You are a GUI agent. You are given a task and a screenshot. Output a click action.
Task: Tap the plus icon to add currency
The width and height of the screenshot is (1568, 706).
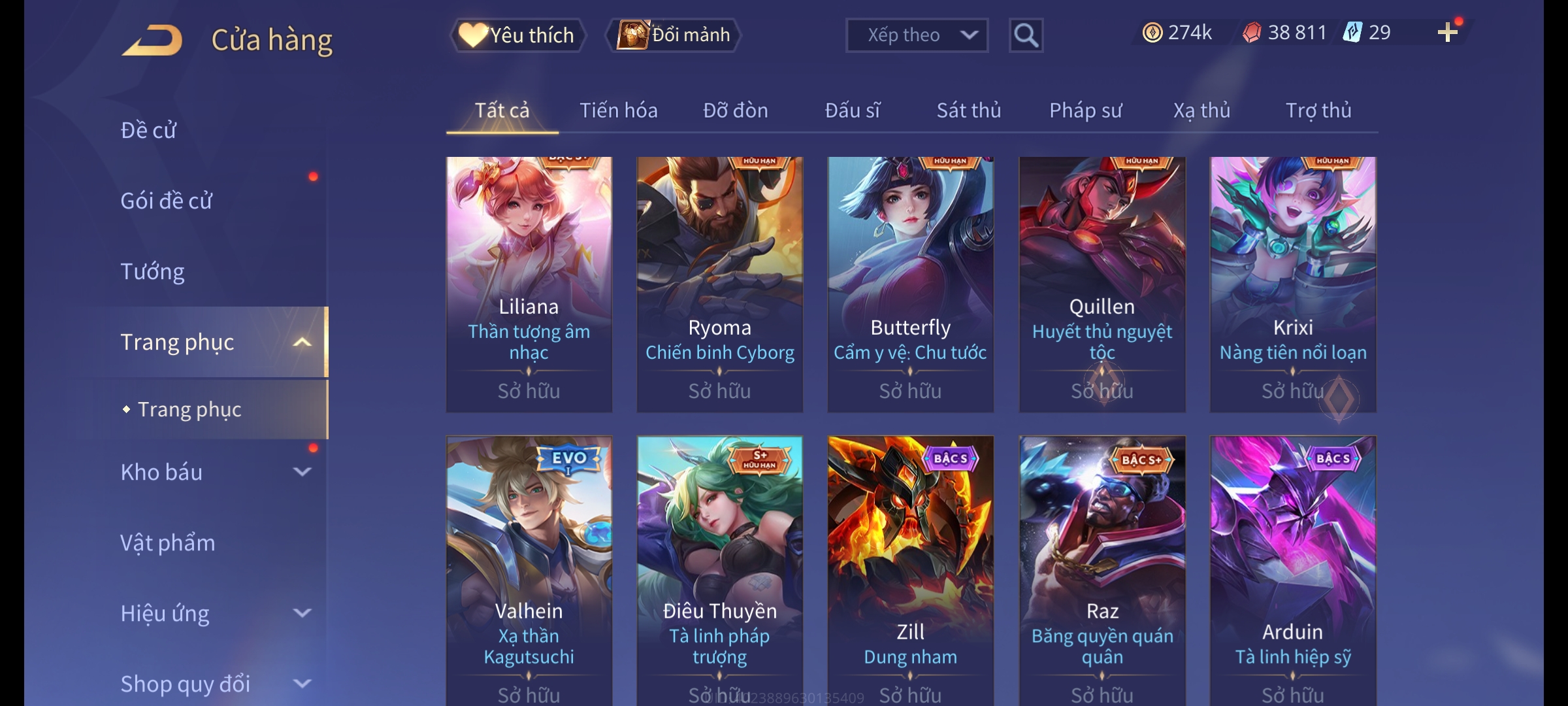[1448, 33]
